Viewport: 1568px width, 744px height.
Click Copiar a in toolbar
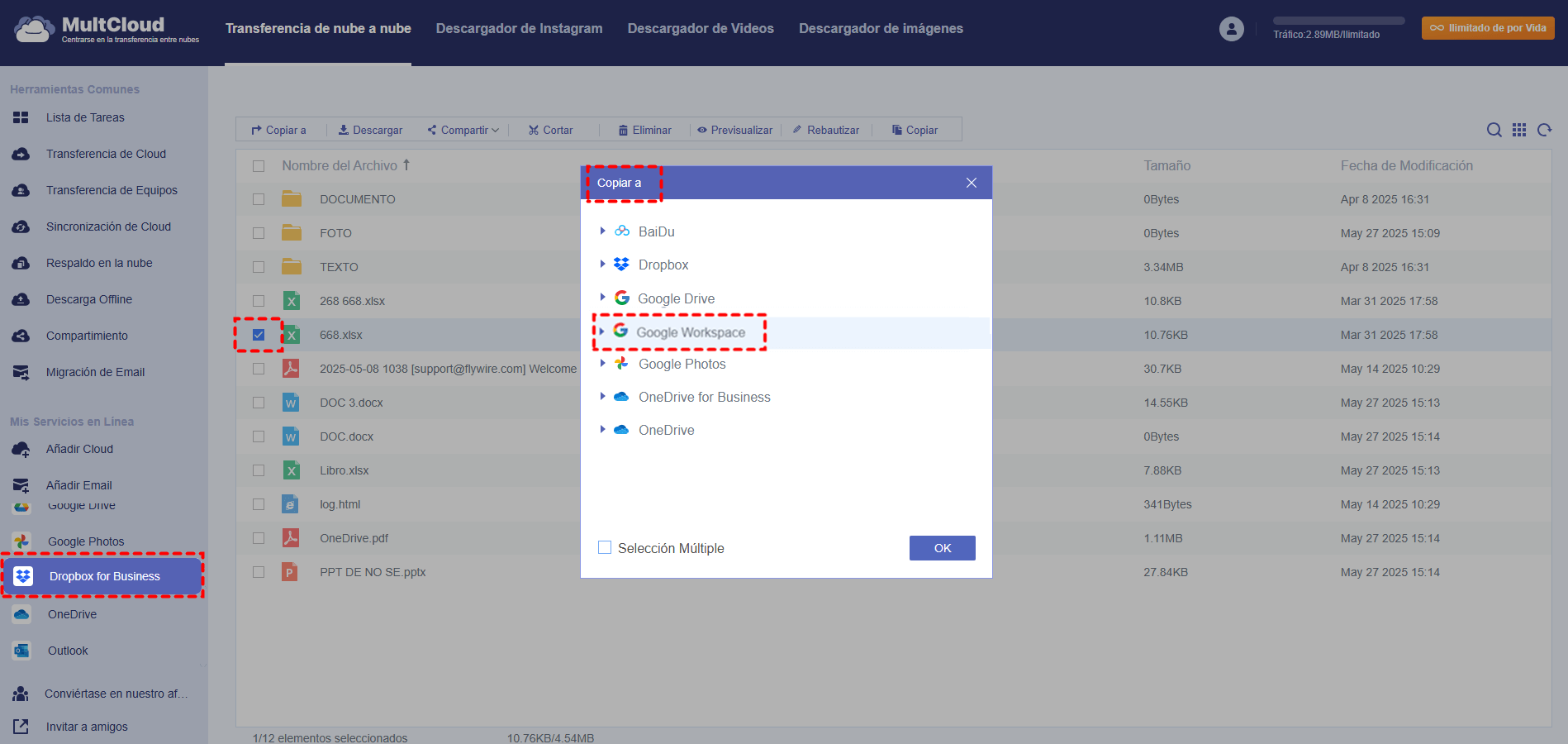[x=279, y=130]
